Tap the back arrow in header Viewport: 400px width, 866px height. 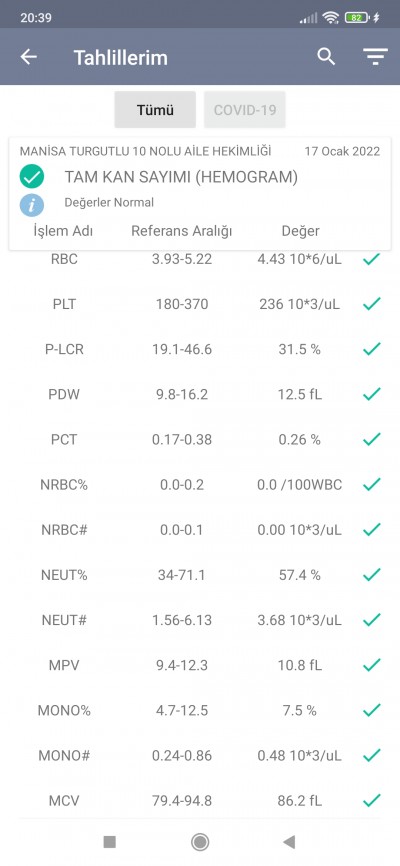click(29, 57)
